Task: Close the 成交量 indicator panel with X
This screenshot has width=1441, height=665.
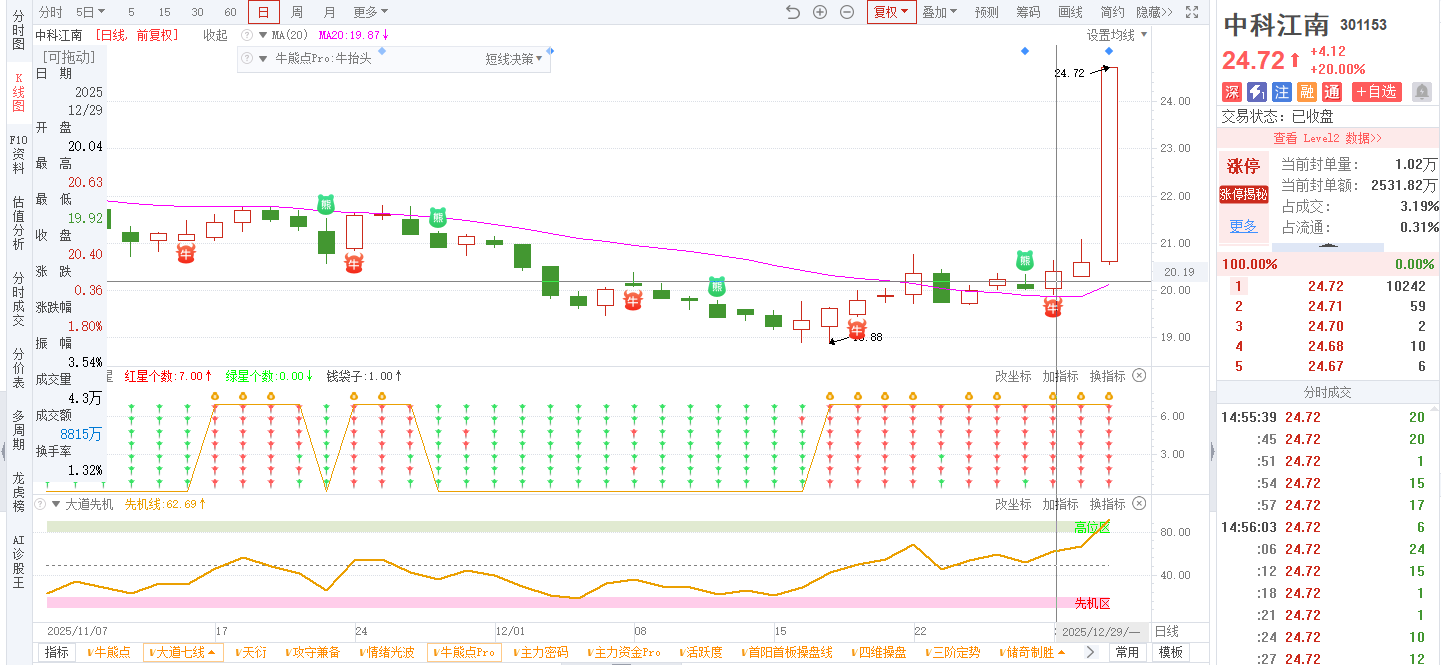Action: [x=1139, y=376]
